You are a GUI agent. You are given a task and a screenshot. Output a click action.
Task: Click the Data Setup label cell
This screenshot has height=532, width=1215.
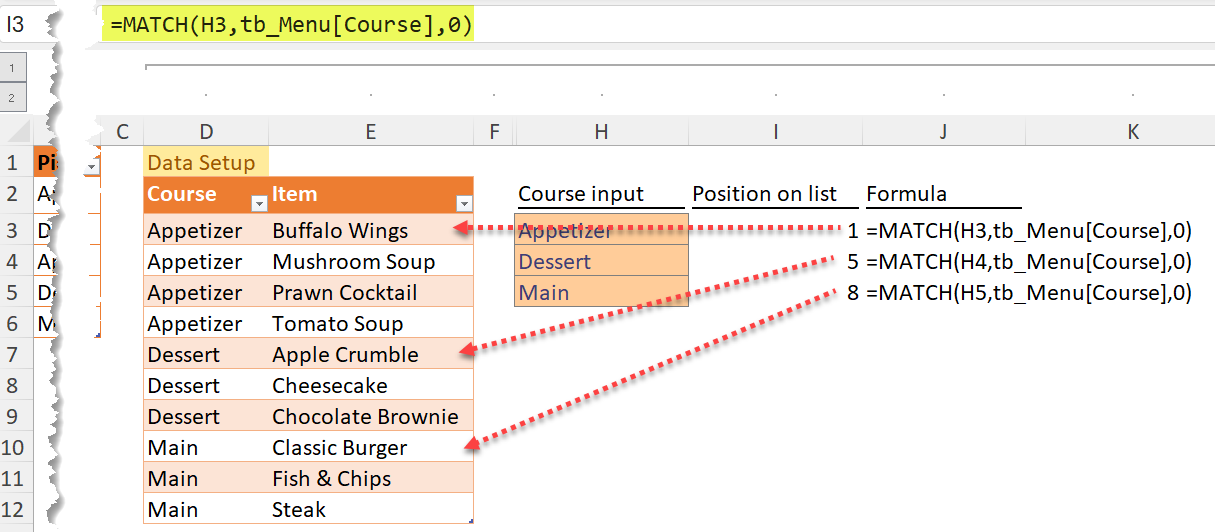pyautogui.click(x=206, y=163)
